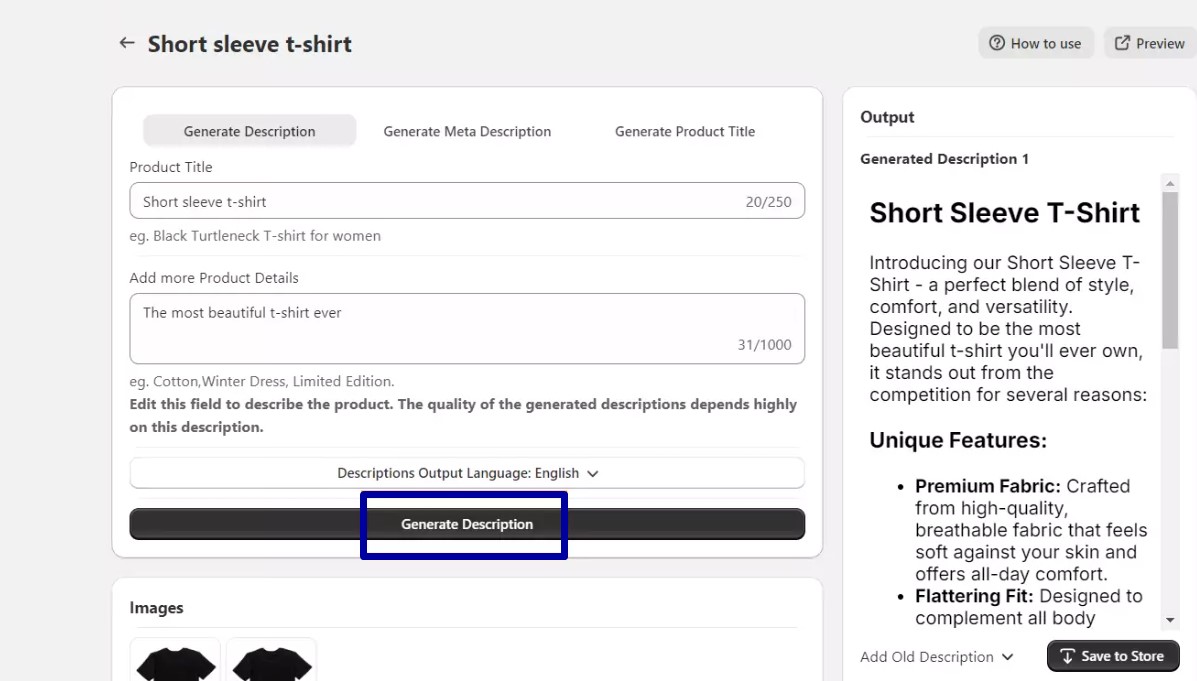Screen dimensions: 1197x681
Task: Click the 'Unique Features:' heading
Action: click(958, 441)
